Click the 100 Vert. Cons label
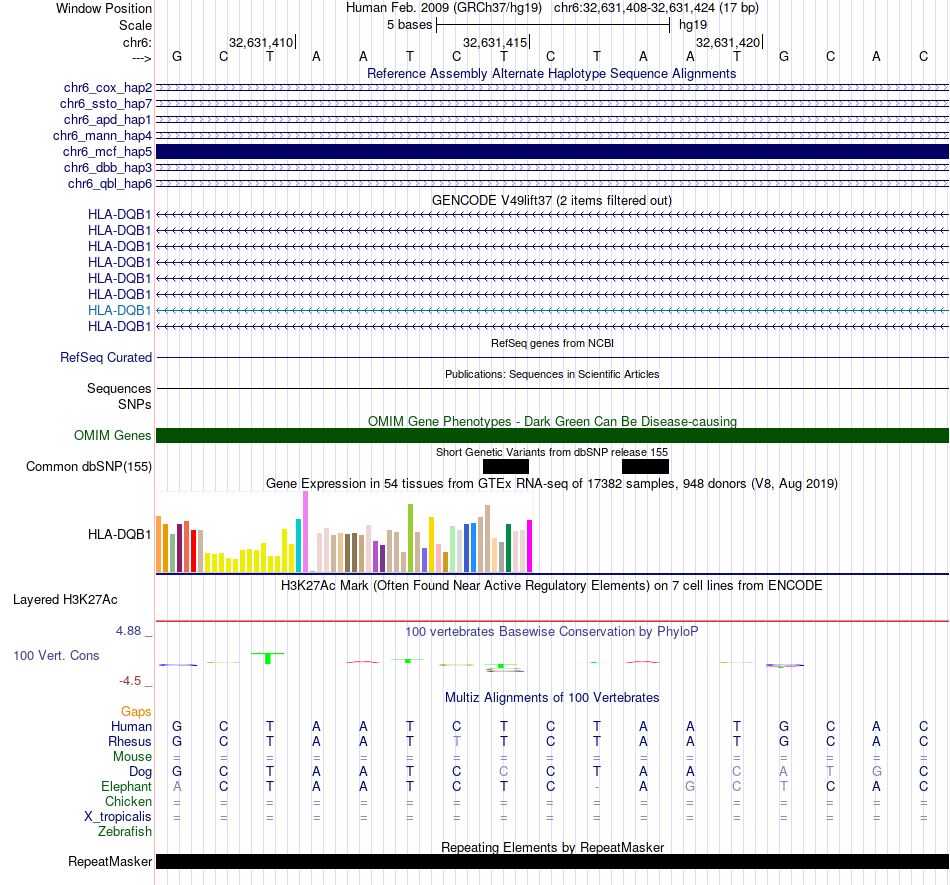950x885 pixels. (x=56, y=655)
